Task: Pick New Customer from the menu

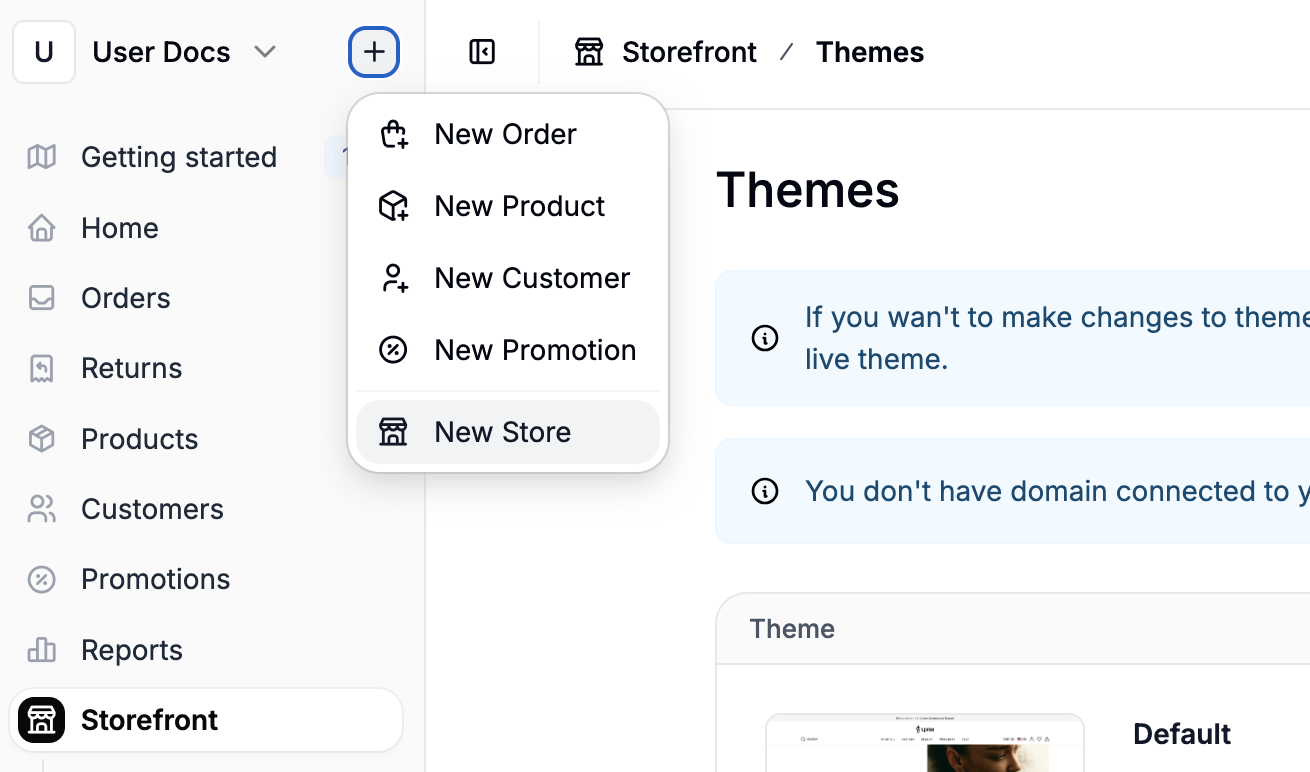Action: pos(531,278)
